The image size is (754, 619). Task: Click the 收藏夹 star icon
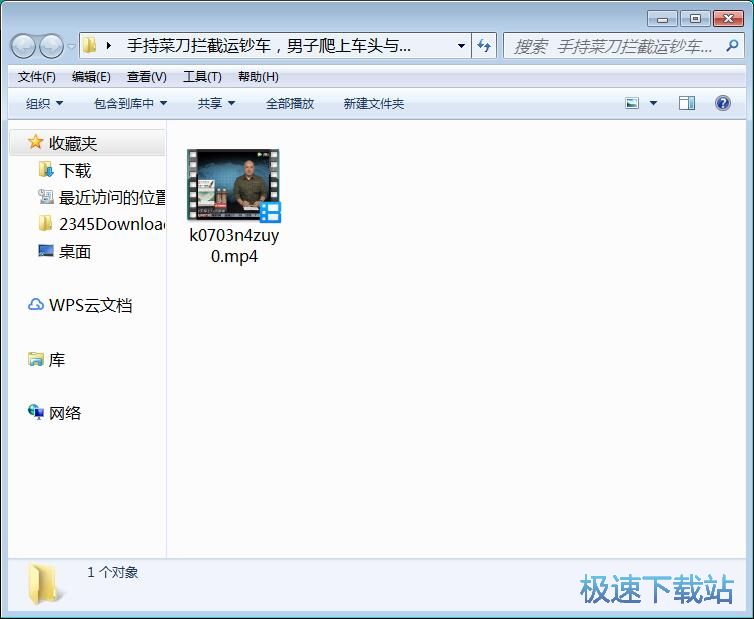point(35,142)
